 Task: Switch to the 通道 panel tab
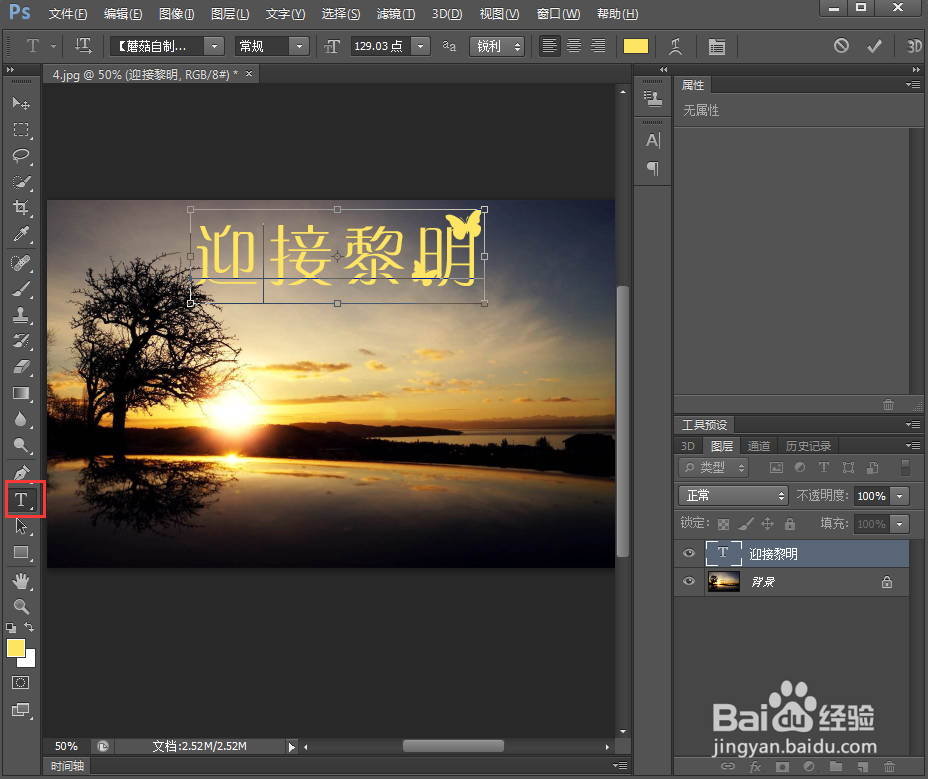tap(758, 445)
